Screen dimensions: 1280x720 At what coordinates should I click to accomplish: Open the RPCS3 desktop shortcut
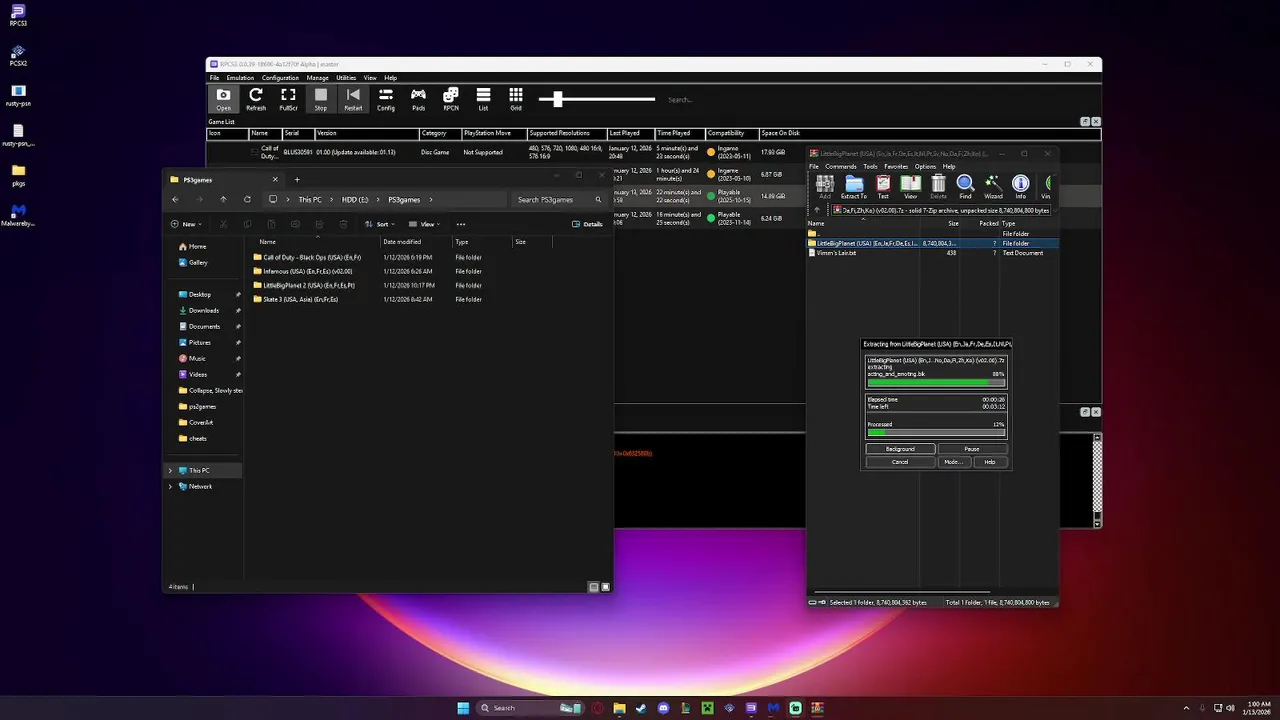(18, 16)
